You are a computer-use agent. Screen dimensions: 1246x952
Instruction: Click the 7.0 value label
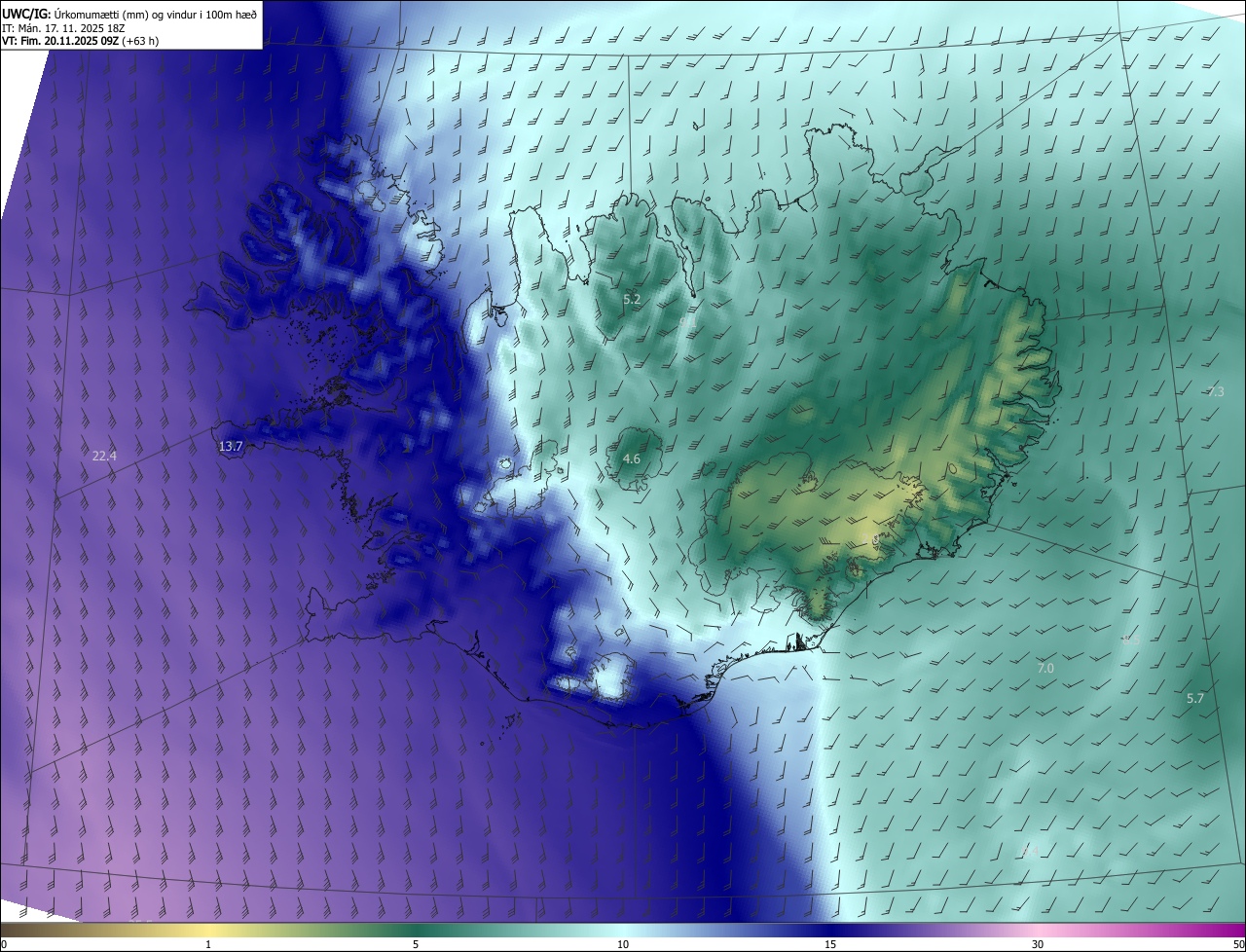pyautogui.click(x=1044, y=668)
